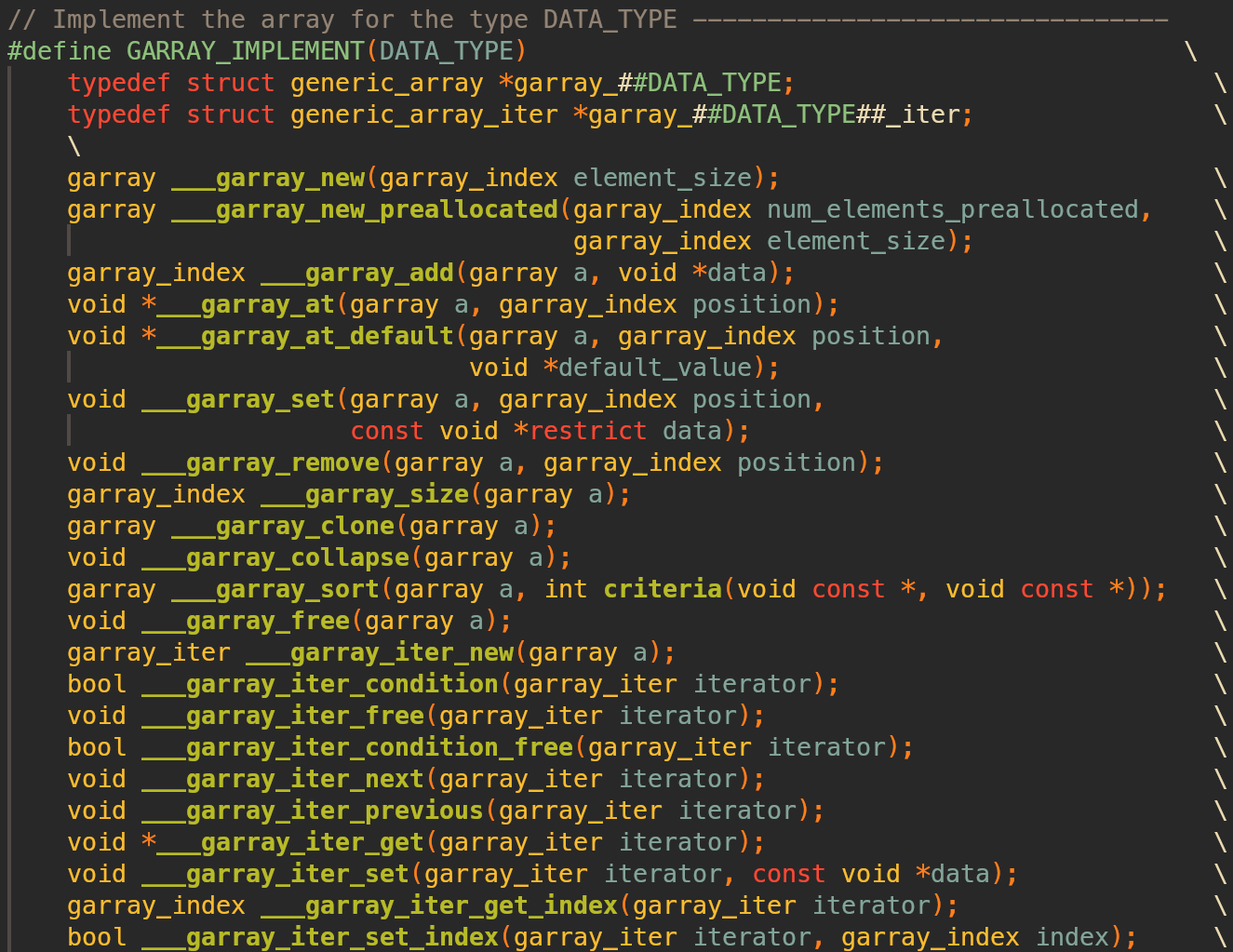This screenshot has width=1233, height=952.
Task: Click generic_array_iter struct name
Action: [x=424, y=114]
